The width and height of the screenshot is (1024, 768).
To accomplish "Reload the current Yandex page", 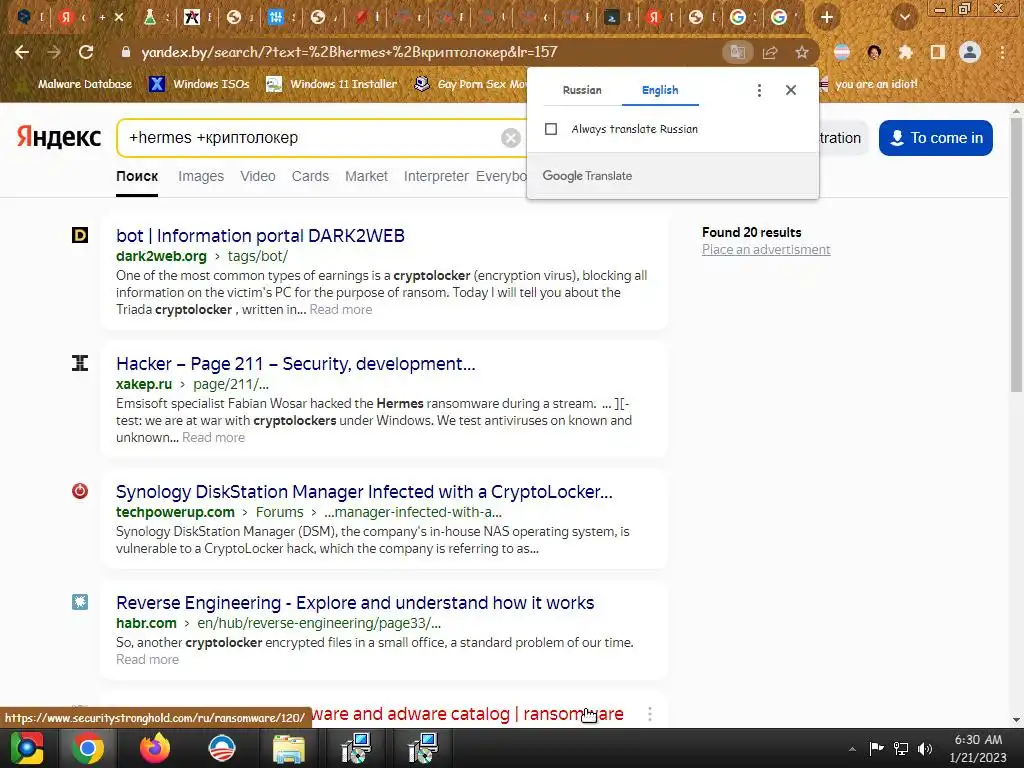I will (x=86, y=52).
